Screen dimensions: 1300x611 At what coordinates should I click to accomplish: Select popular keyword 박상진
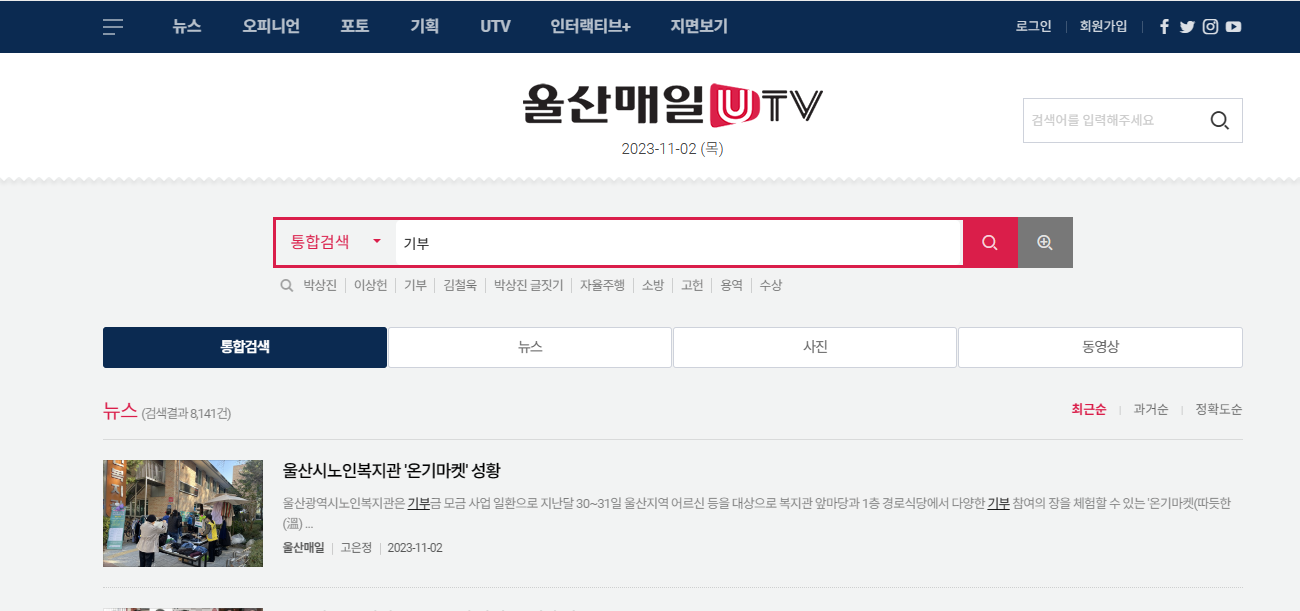[x=320, y=286]
